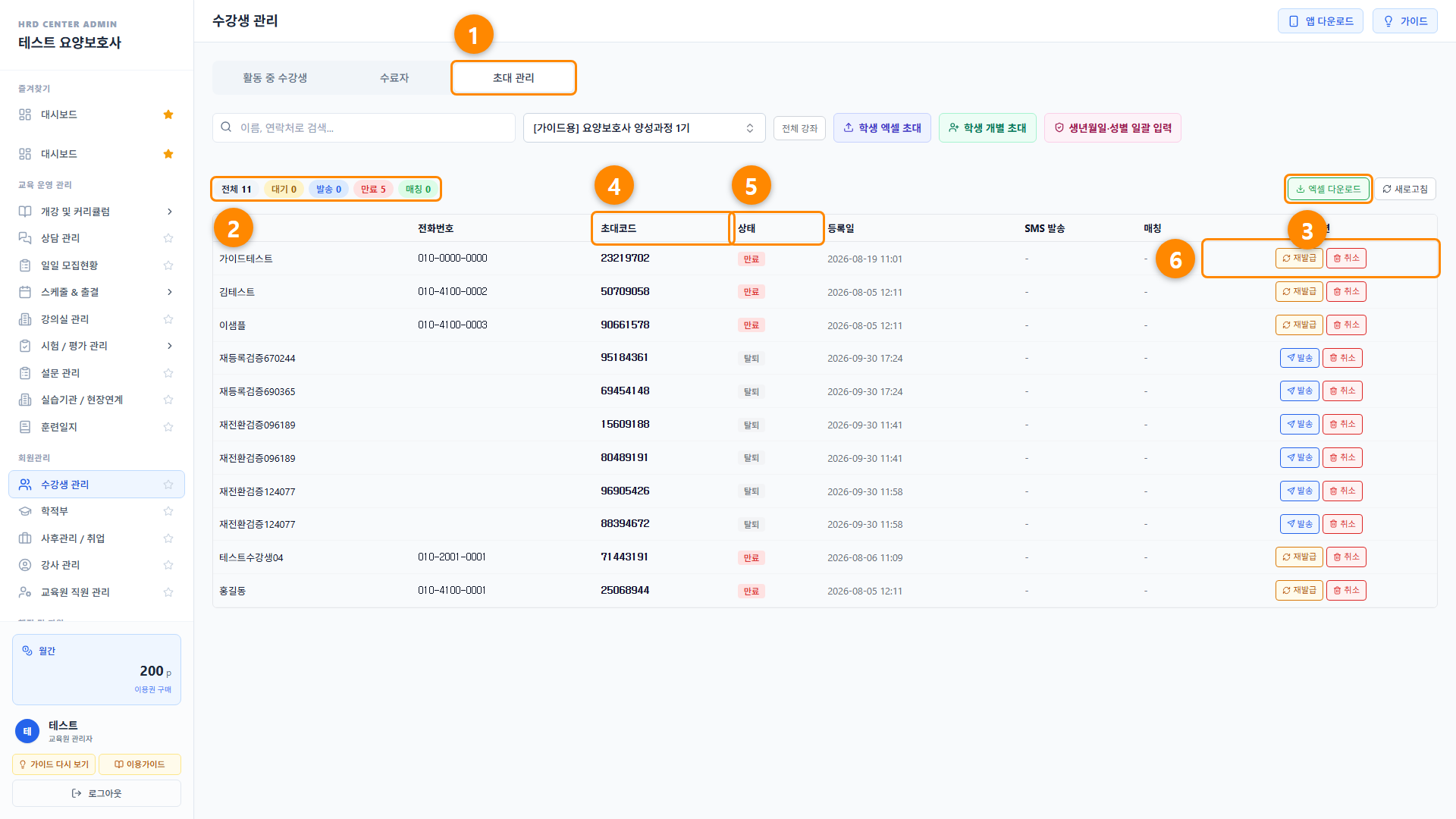Toggle favorite star for 강사 관리
This screenshot has height=819, width=1456.
coord(168,565)
